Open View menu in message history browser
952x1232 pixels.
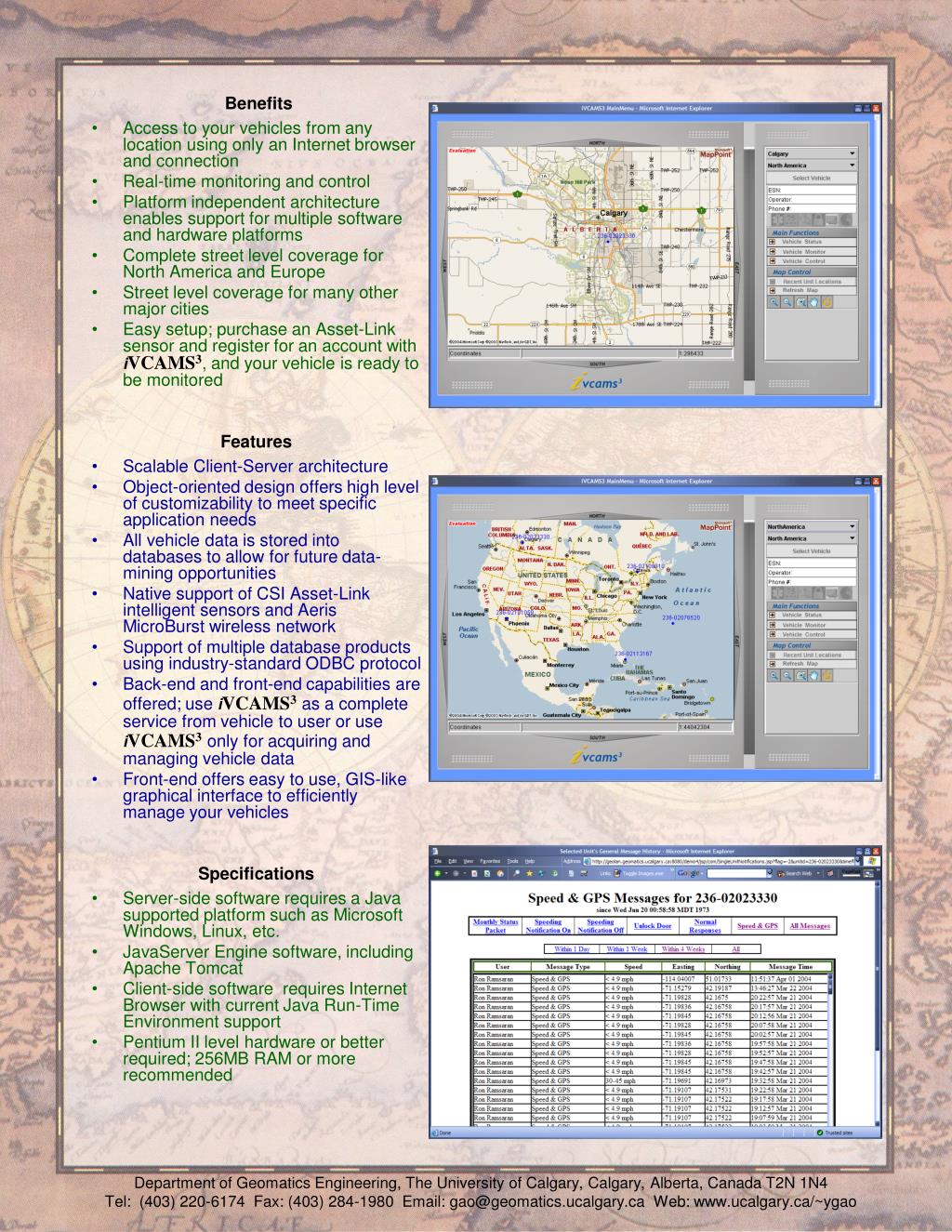click(469, 861)
